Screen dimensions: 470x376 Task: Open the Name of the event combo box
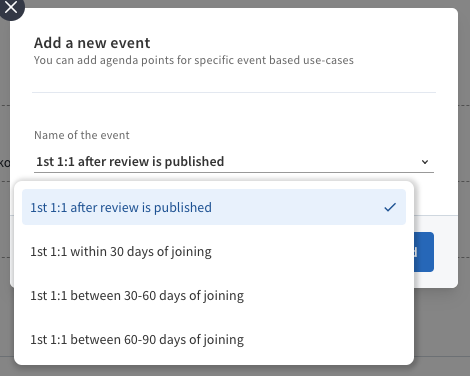pos(234,162)
